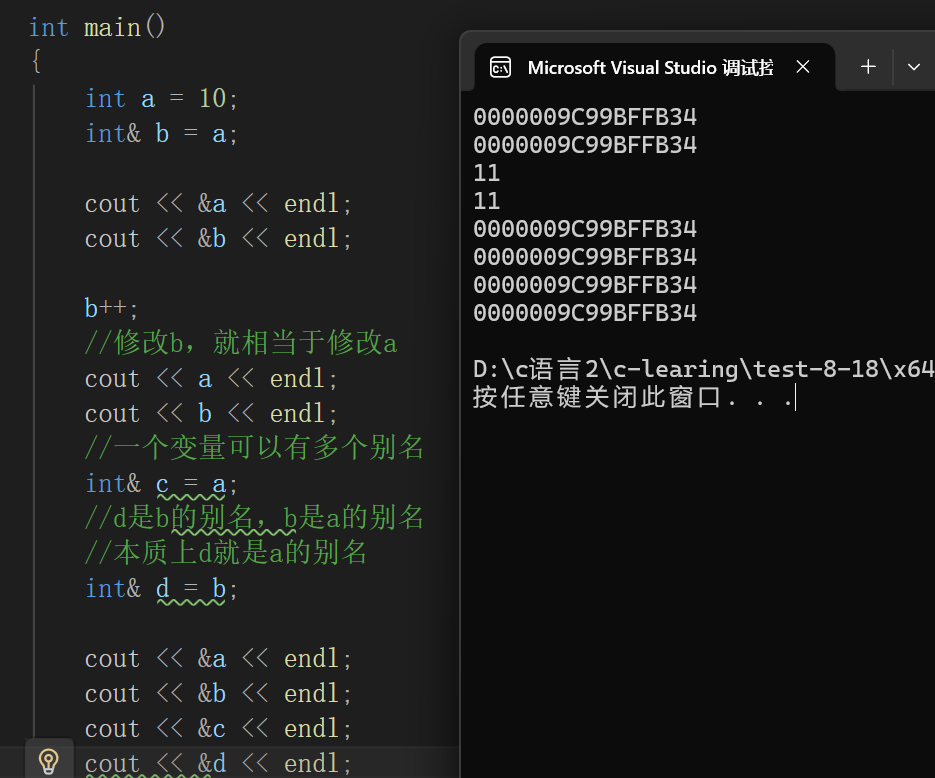Screen dimensions: 935x778
Task: Click the console path 'D:\c语言2\c-learing'
Action: (x=605, y=370)
